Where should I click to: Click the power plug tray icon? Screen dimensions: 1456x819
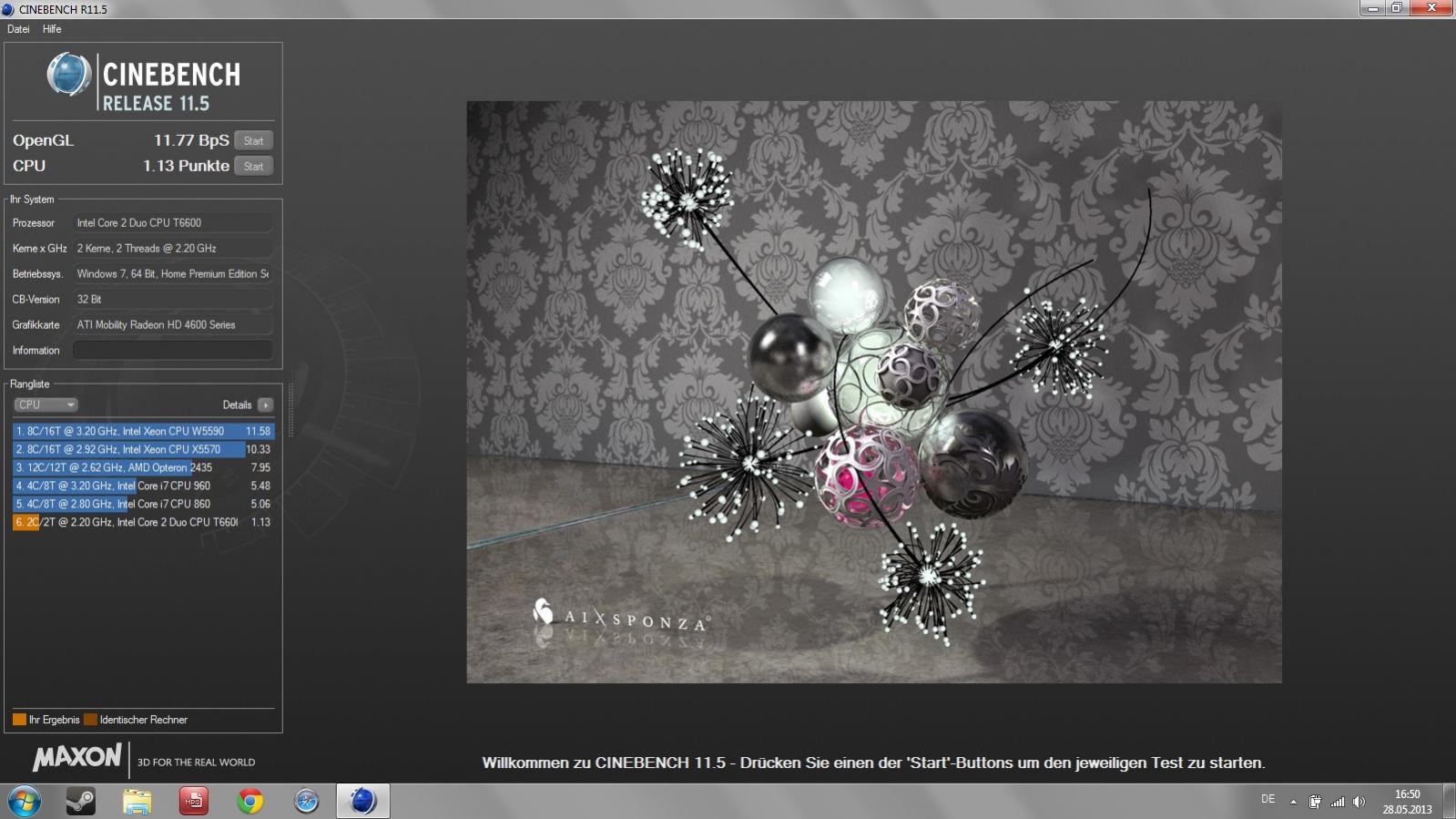tap(1315, 802)
